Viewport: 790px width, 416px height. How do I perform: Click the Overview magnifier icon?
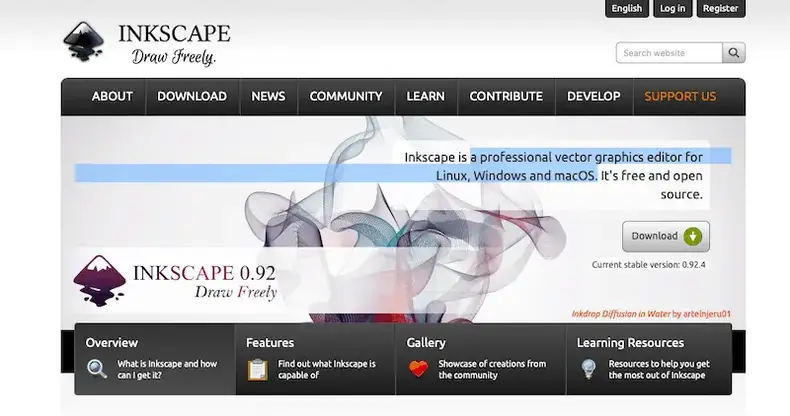tap(97, 369)
